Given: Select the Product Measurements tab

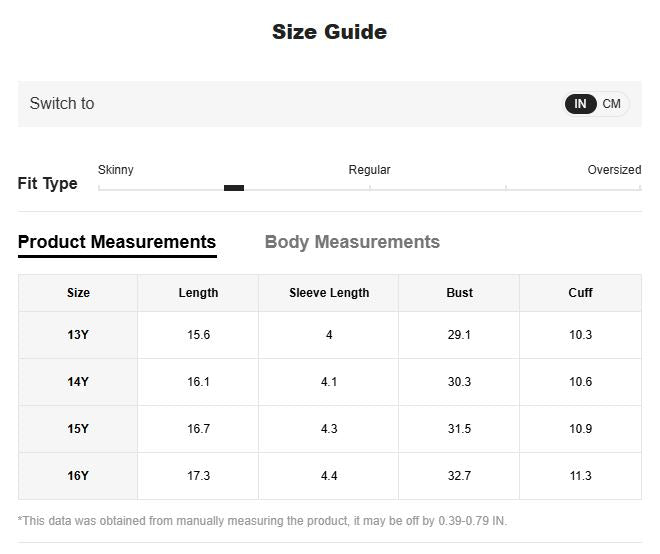Looking at the screenshot, I should point(117,242).
